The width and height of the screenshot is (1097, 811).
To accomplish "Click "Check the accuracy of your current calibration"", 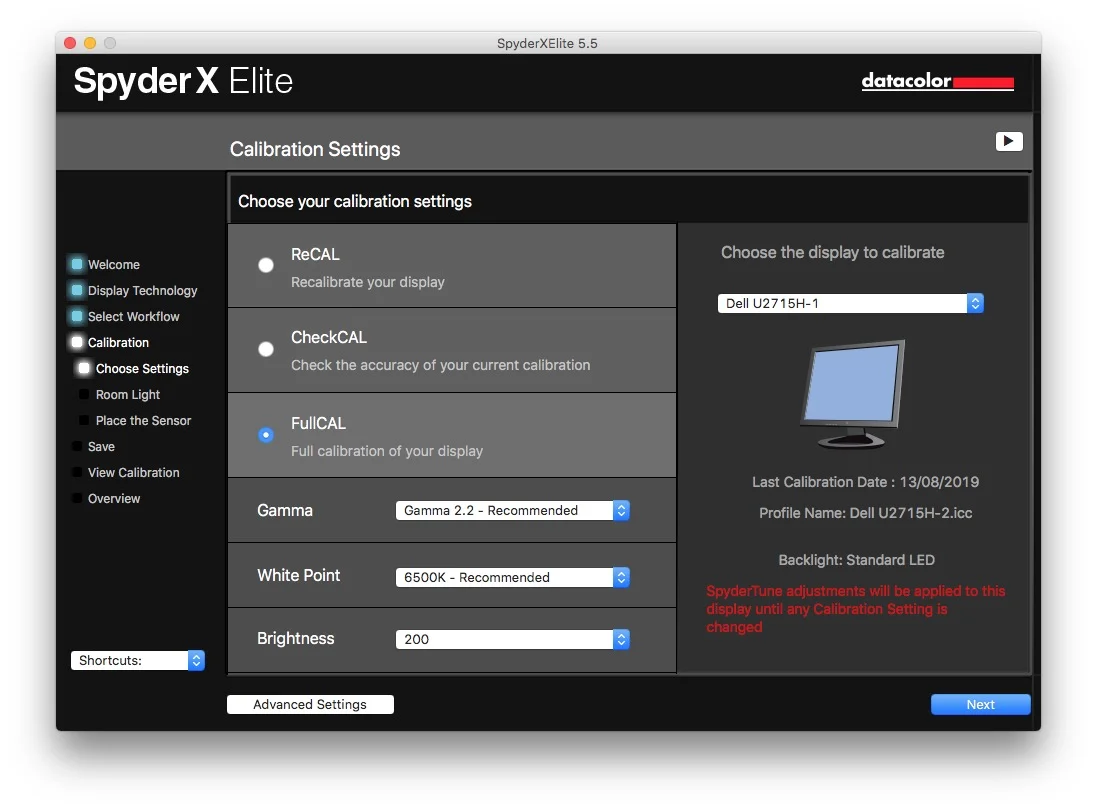I will (440, 365).
